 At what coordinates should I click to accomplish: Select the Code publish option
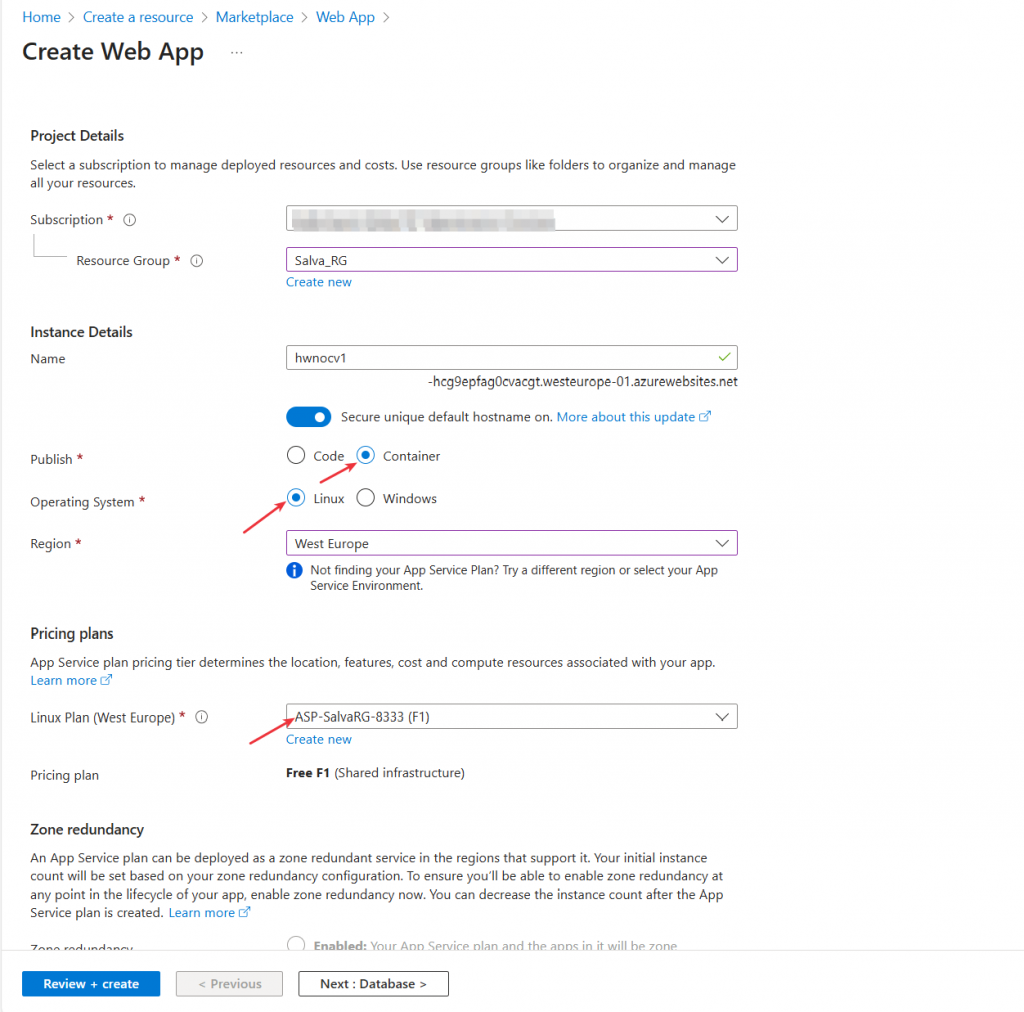(296, 456)
